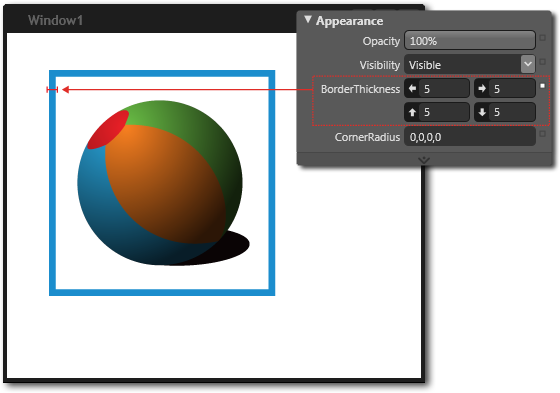
Task: Click the down arrow icon in BorderThickness
Action: click(482, 113)
